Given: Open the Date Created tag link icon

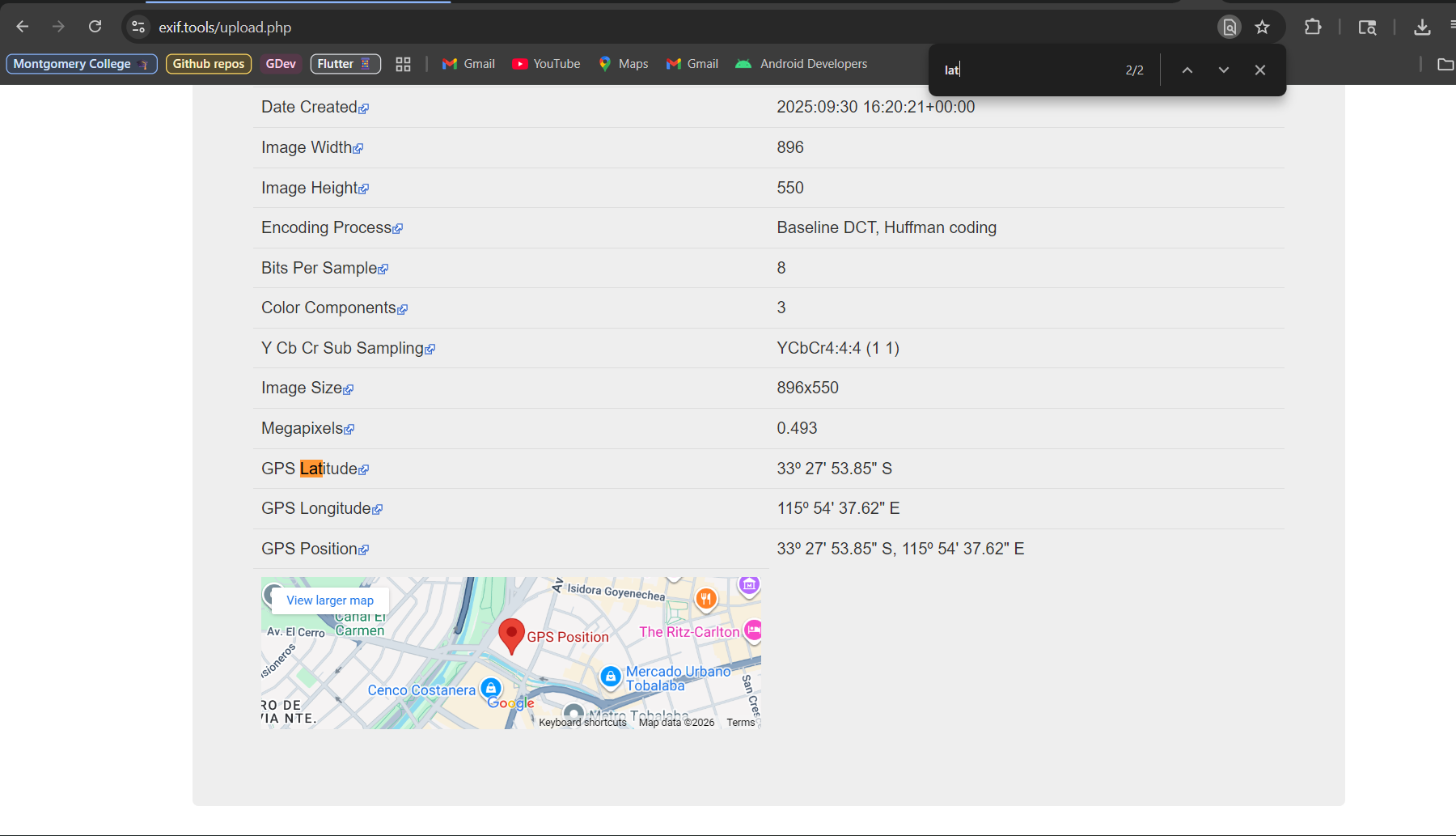Looking at the screenshot, I should coord(364,108).
